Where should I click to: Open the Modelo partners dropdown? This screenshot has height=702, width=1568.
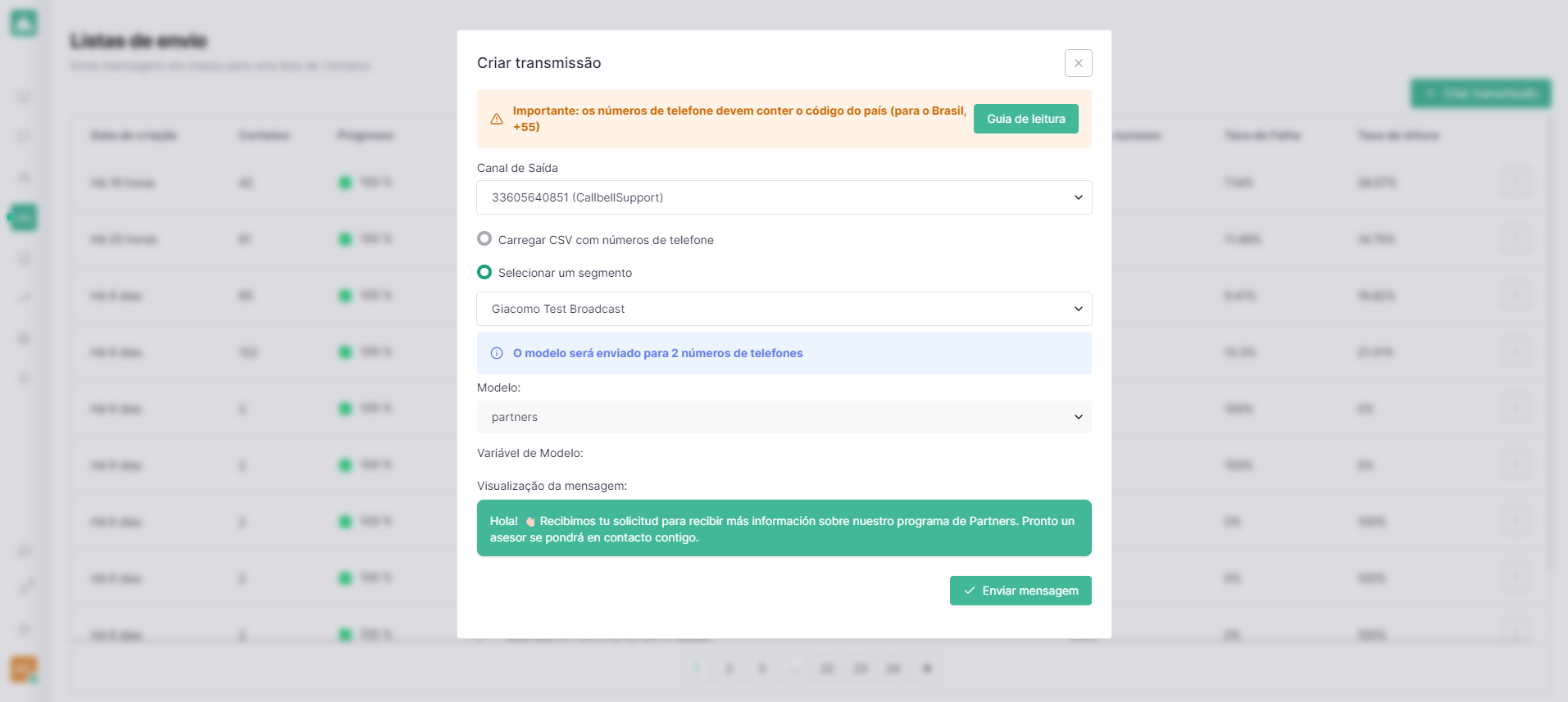click(x=784, y=417)
